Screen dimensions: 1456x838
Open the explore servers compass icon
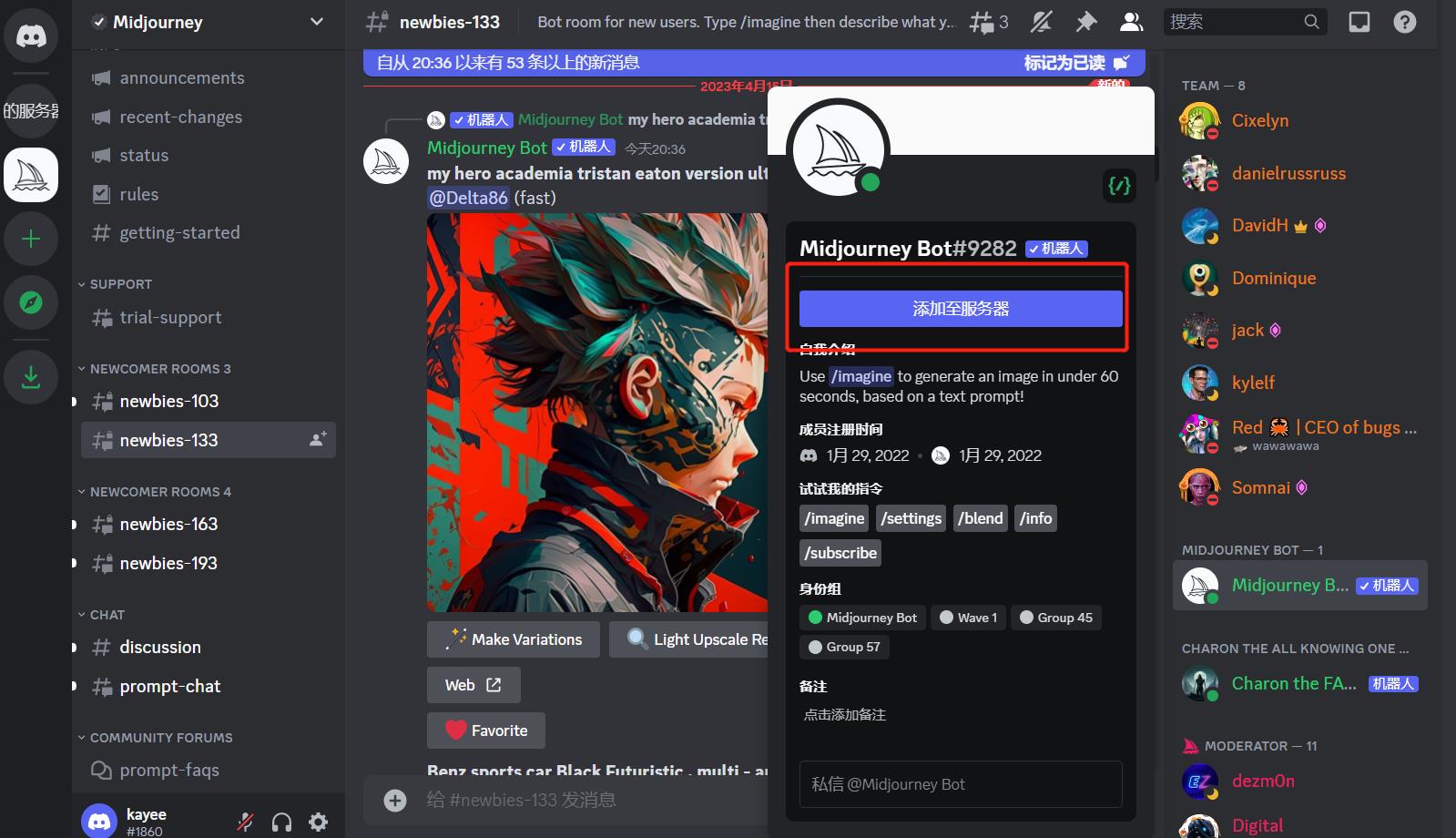pos(31,302)
